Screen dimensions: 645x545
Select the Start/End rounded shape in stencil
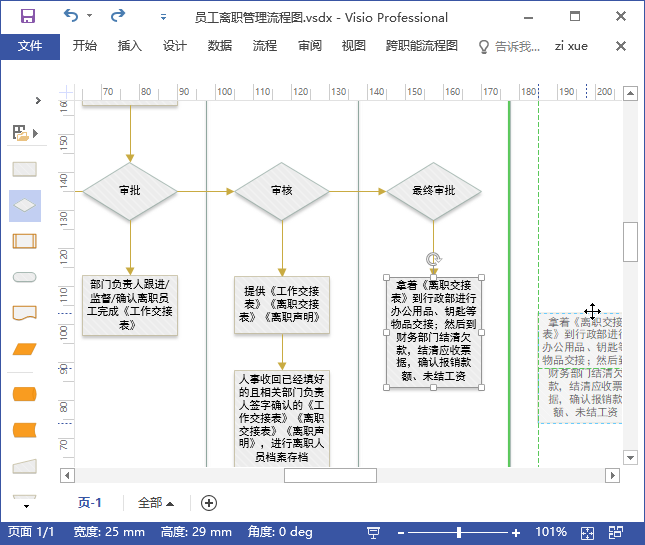tap(25, 277)
